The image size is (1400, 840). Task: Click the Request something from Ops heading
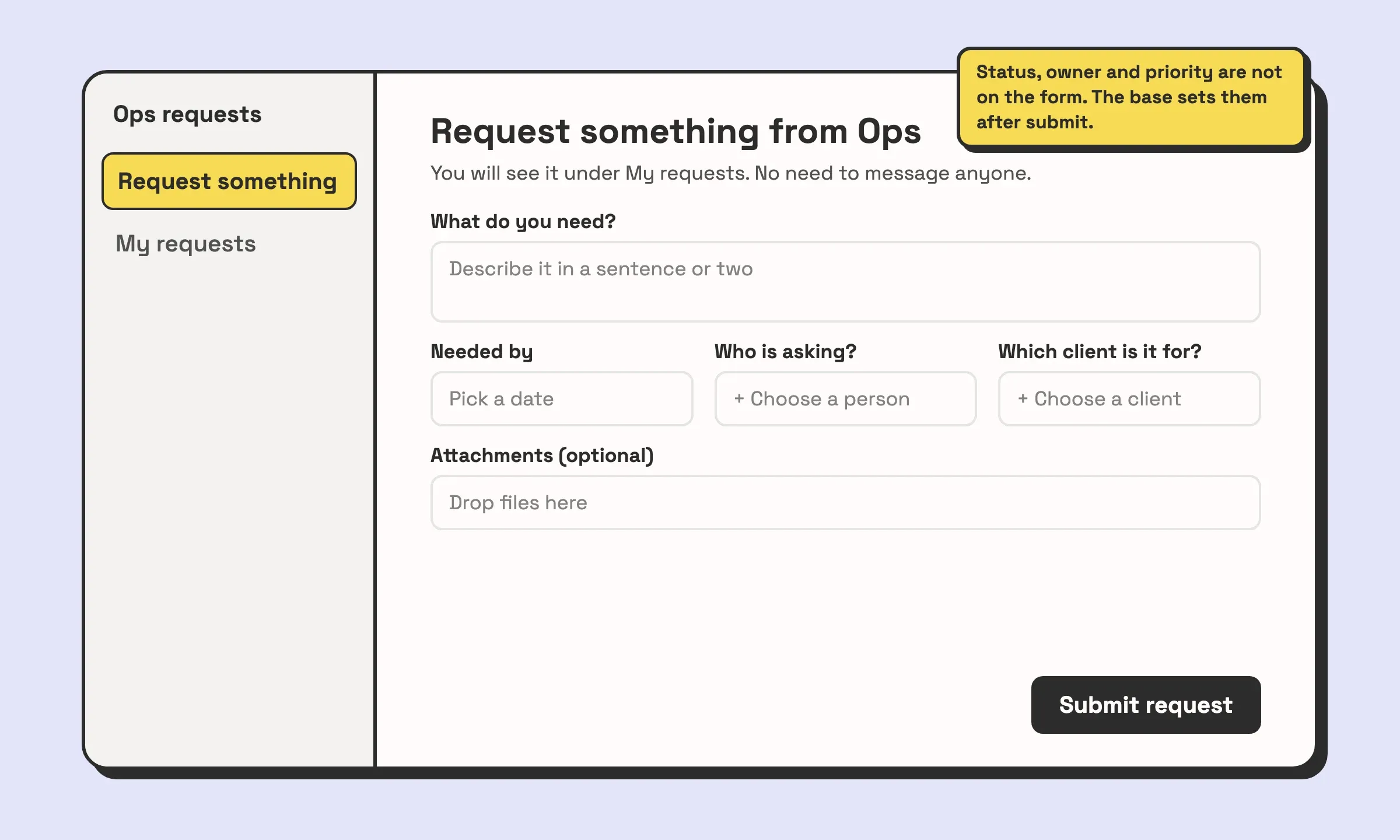click(x=675, y=131)
